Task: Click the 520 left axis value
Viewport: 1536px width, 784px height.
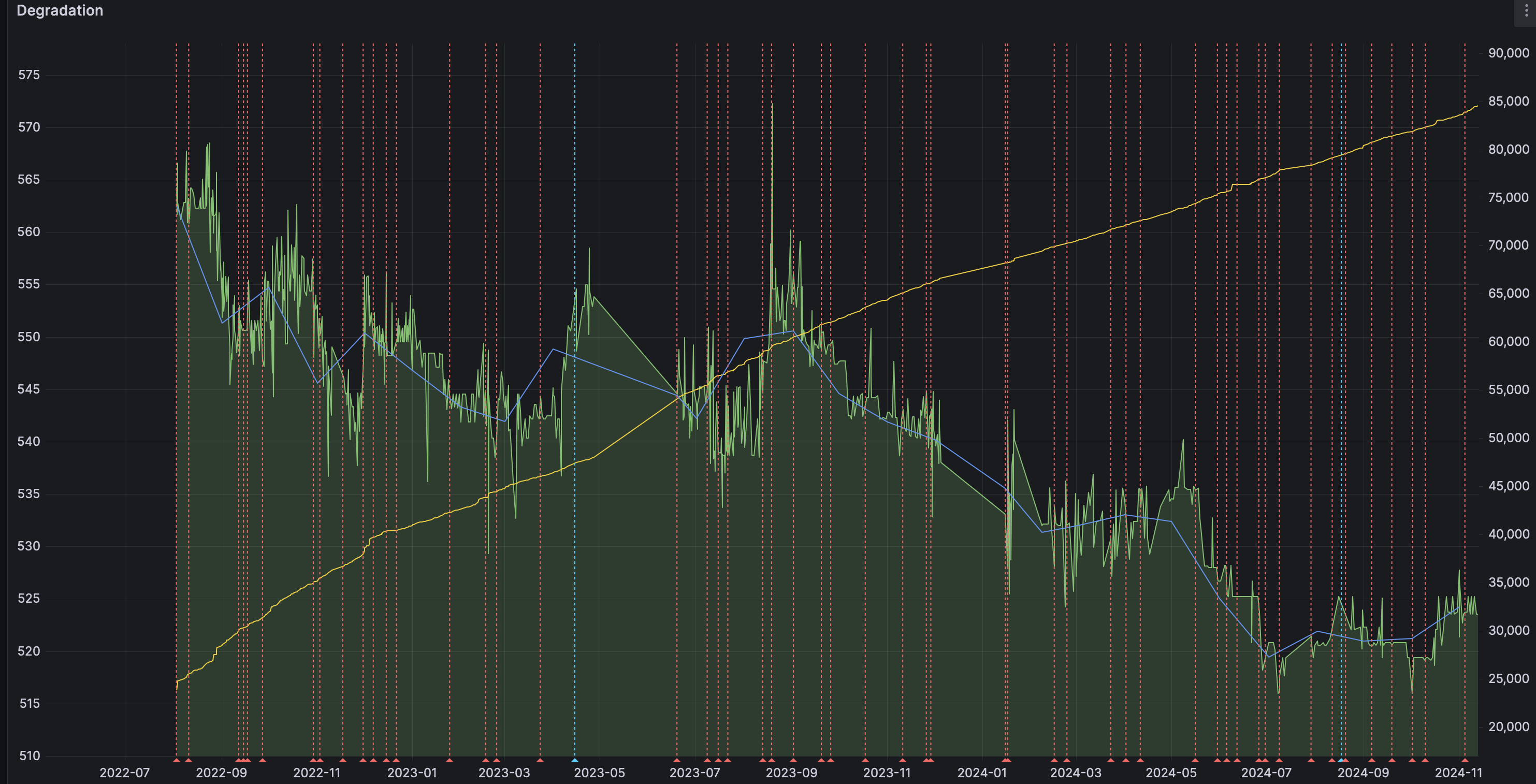Action: point(28,651)
